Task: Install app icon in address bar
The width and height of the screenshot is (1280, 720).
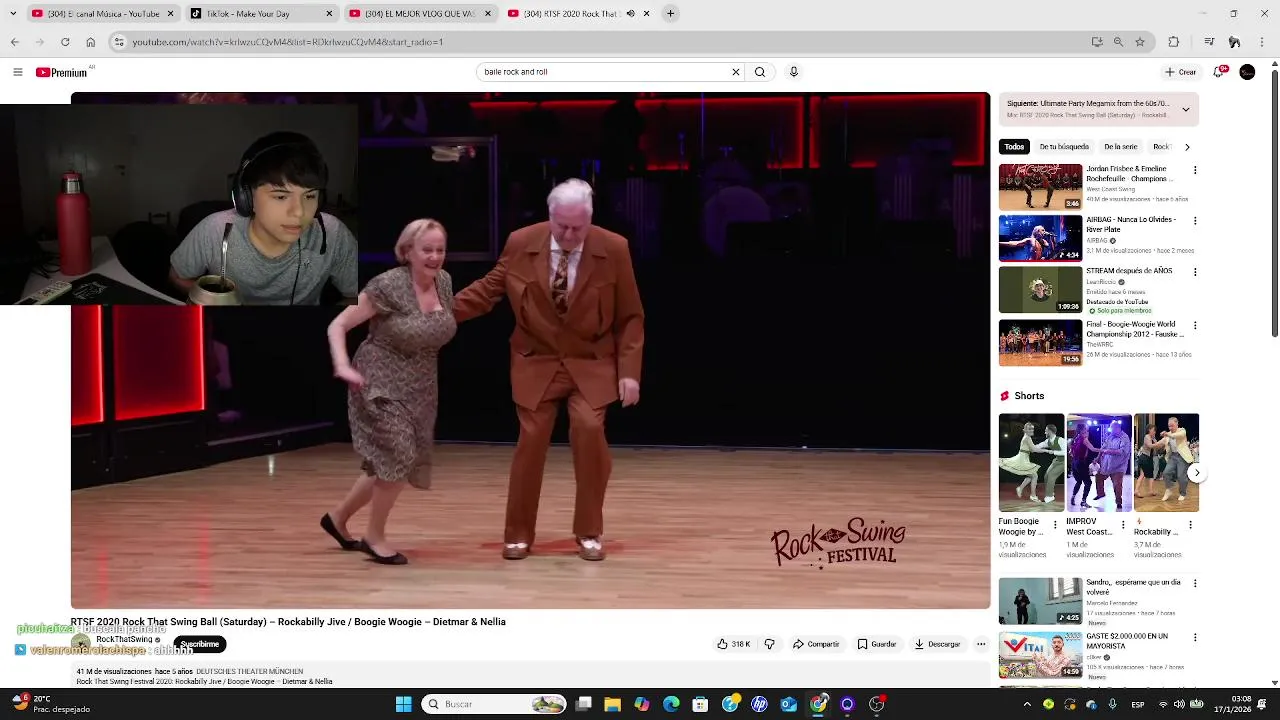Action: pyautogui.click(x=1097, y=42)
